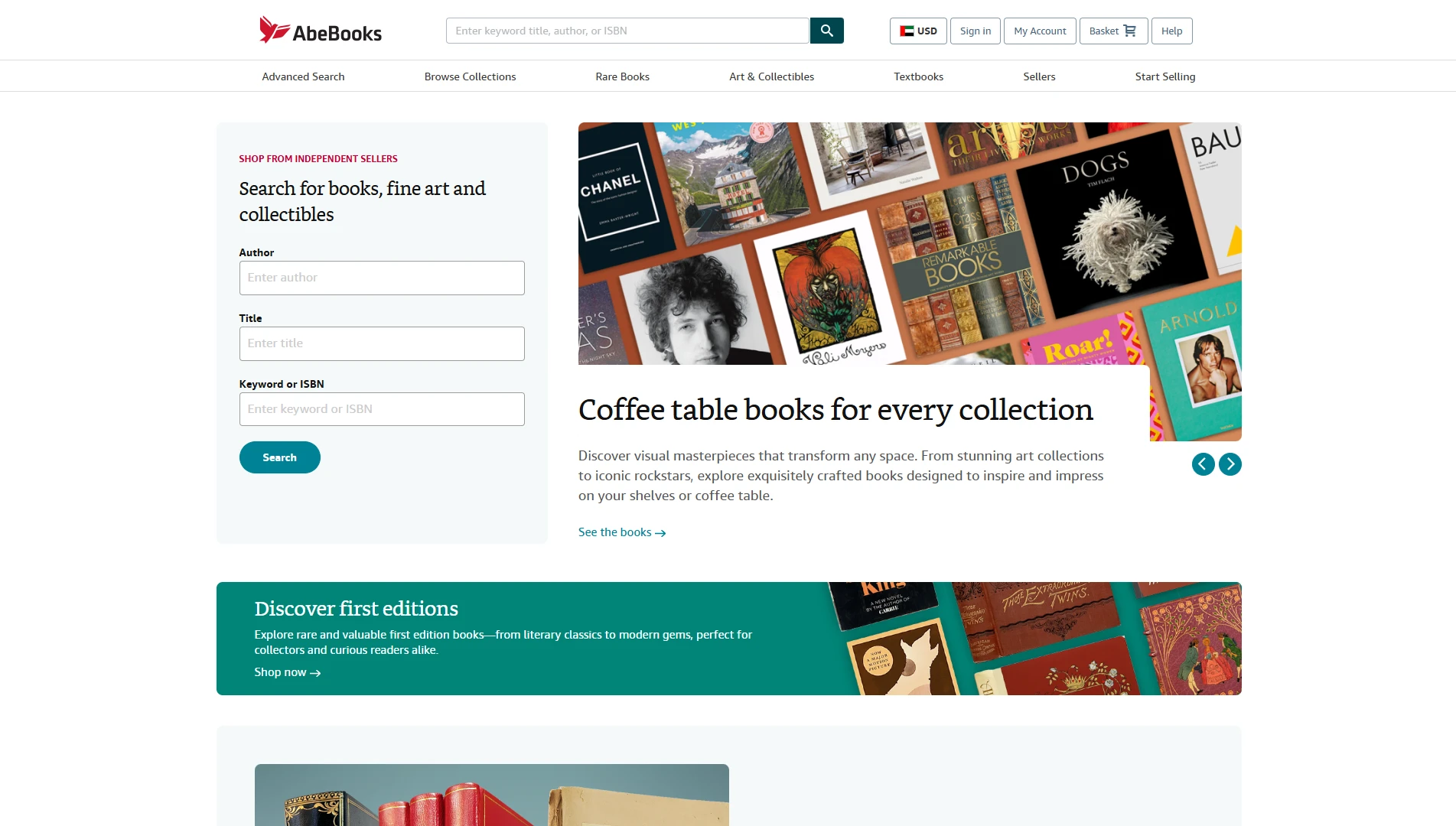Show the previous carousel slide
1456x826 pixels.
point(1203,464)
